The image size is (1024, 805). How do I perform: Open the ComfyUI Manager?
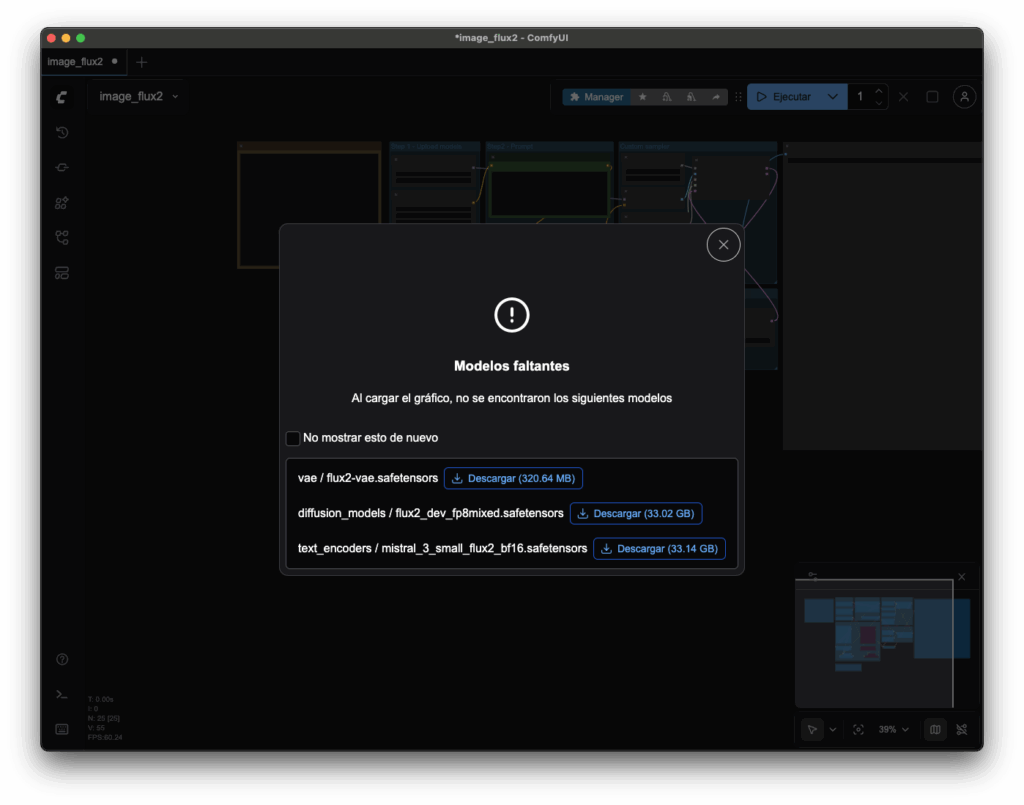pos(600,96)
